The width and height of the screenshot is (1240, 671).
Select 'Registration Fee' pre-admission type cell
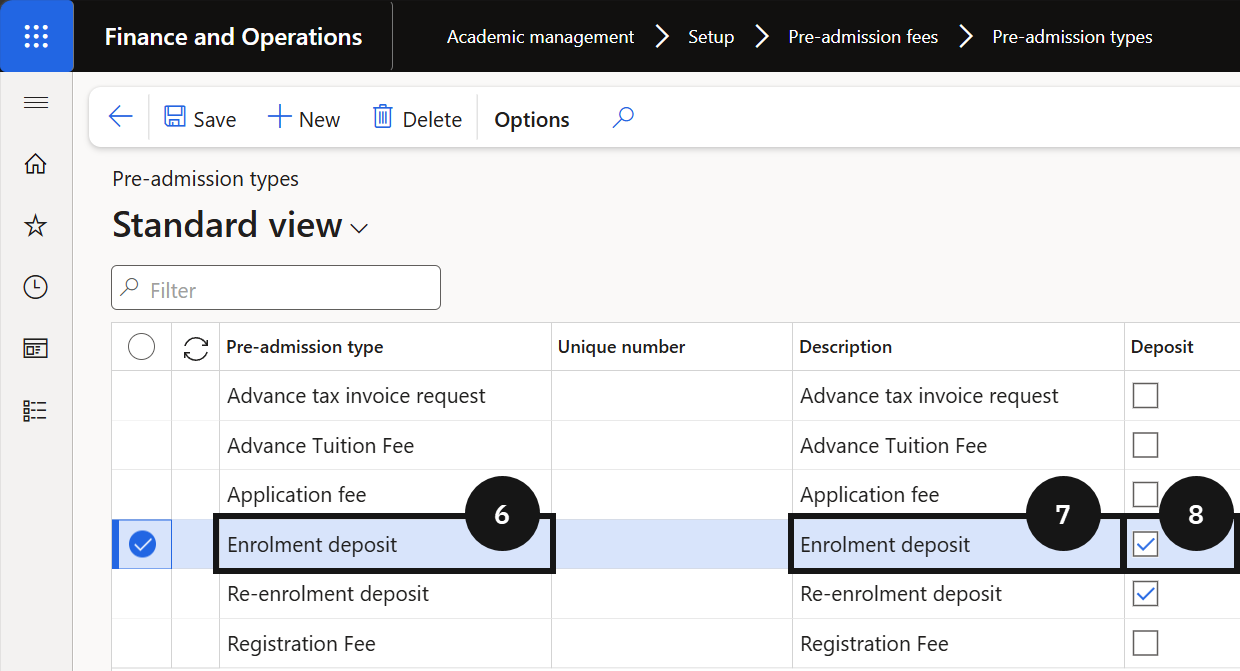[385, 643]
